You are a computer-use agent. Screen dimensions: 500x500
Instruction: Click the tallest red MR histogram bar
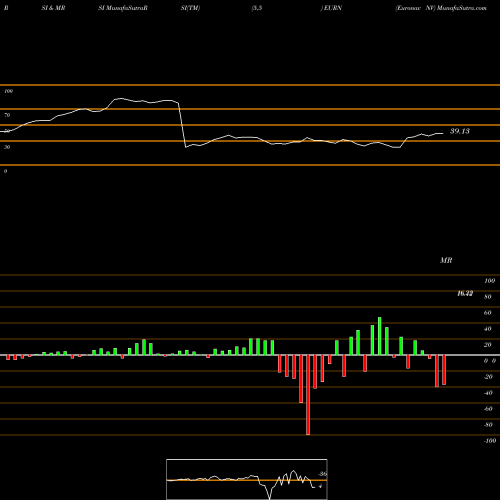point(308,395)
